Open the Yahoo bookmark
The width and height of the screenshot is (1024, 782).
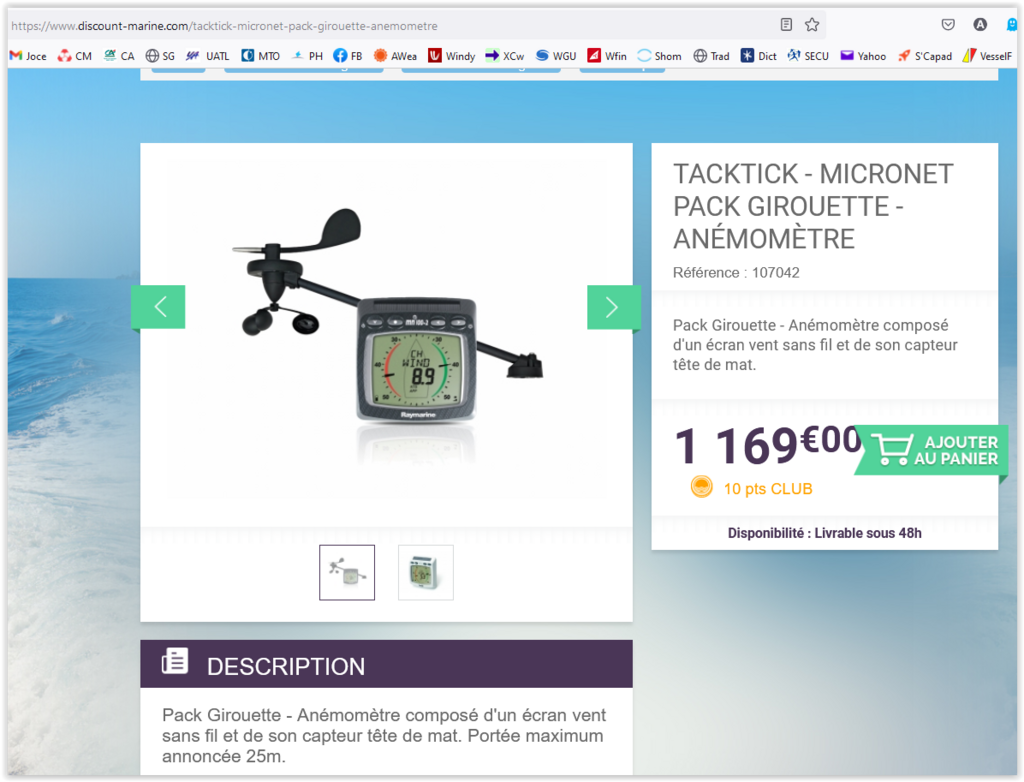(863, 56)
